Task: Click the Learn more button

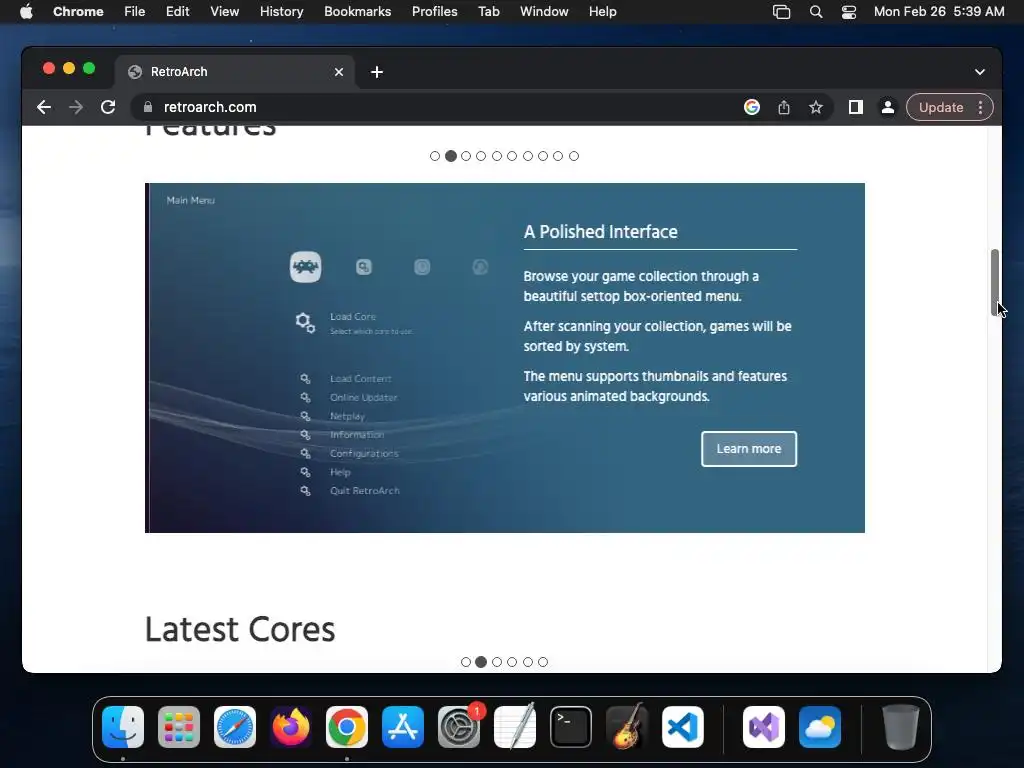Action: click(748, 449)
